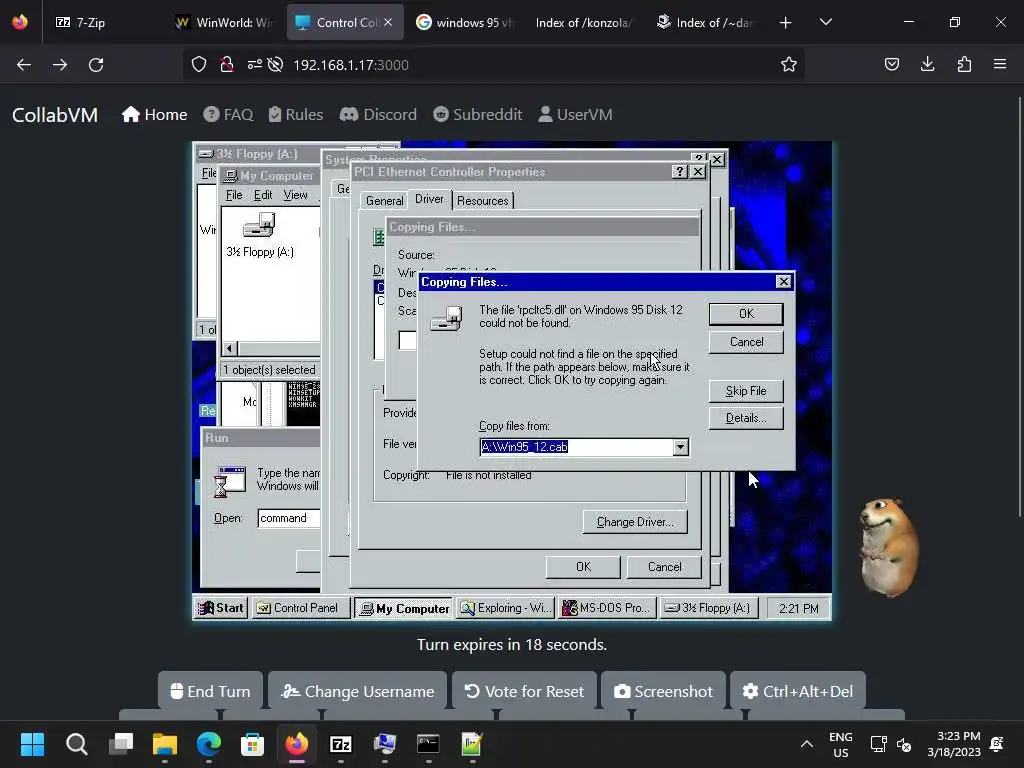Select the 3½ Floppy (A:) drive icon
The image size is (1024, 768).
point(259,236)
